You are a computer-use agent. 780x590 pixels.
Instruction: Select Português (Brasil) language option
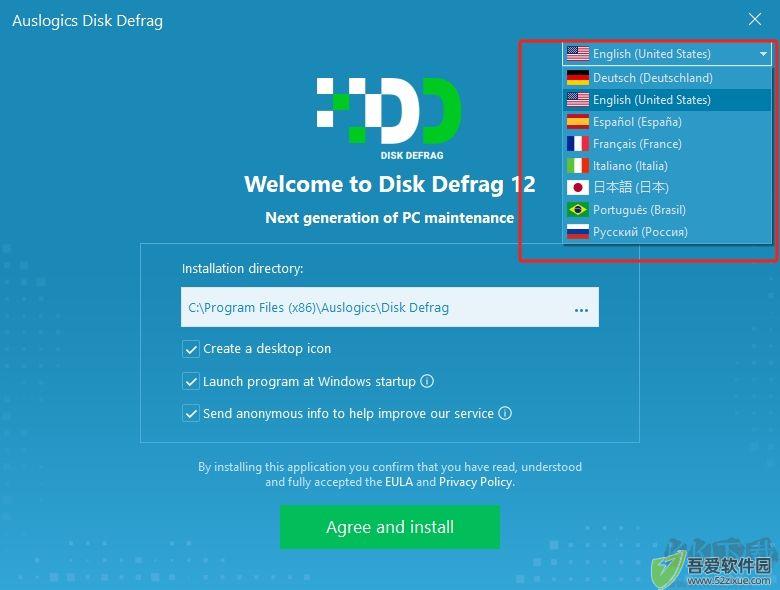coord(667,209)
